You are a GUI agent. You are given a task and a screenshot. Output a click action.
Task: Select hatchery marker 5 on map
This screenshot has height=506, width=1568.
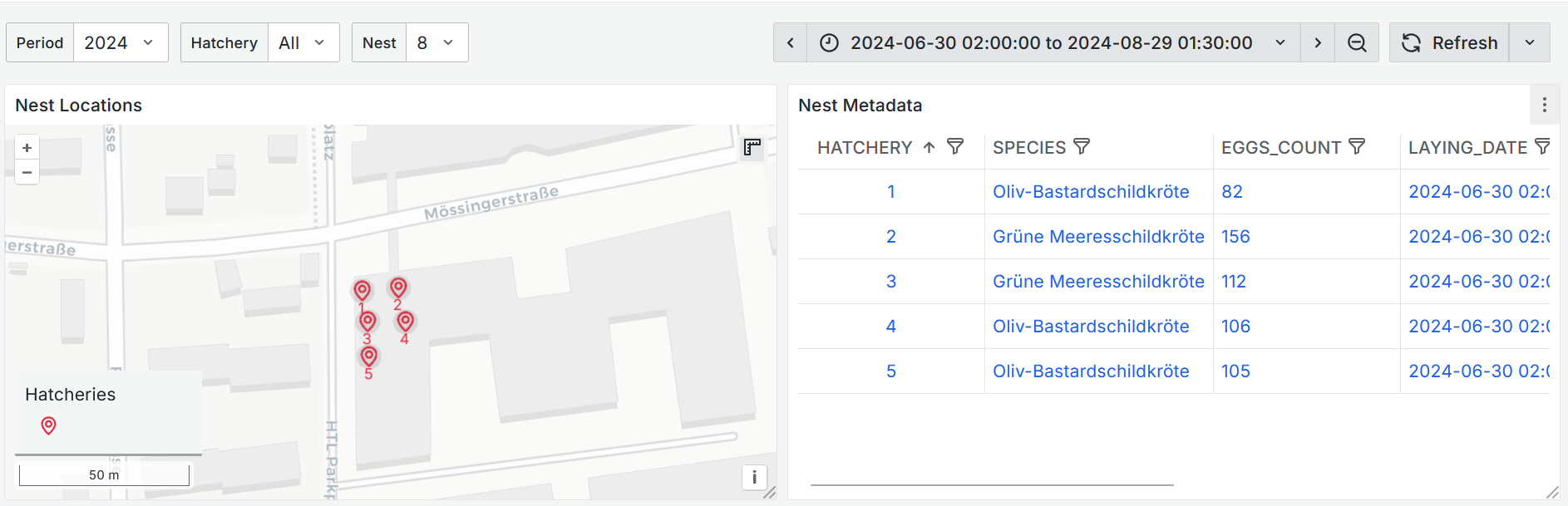coord(369,357)
